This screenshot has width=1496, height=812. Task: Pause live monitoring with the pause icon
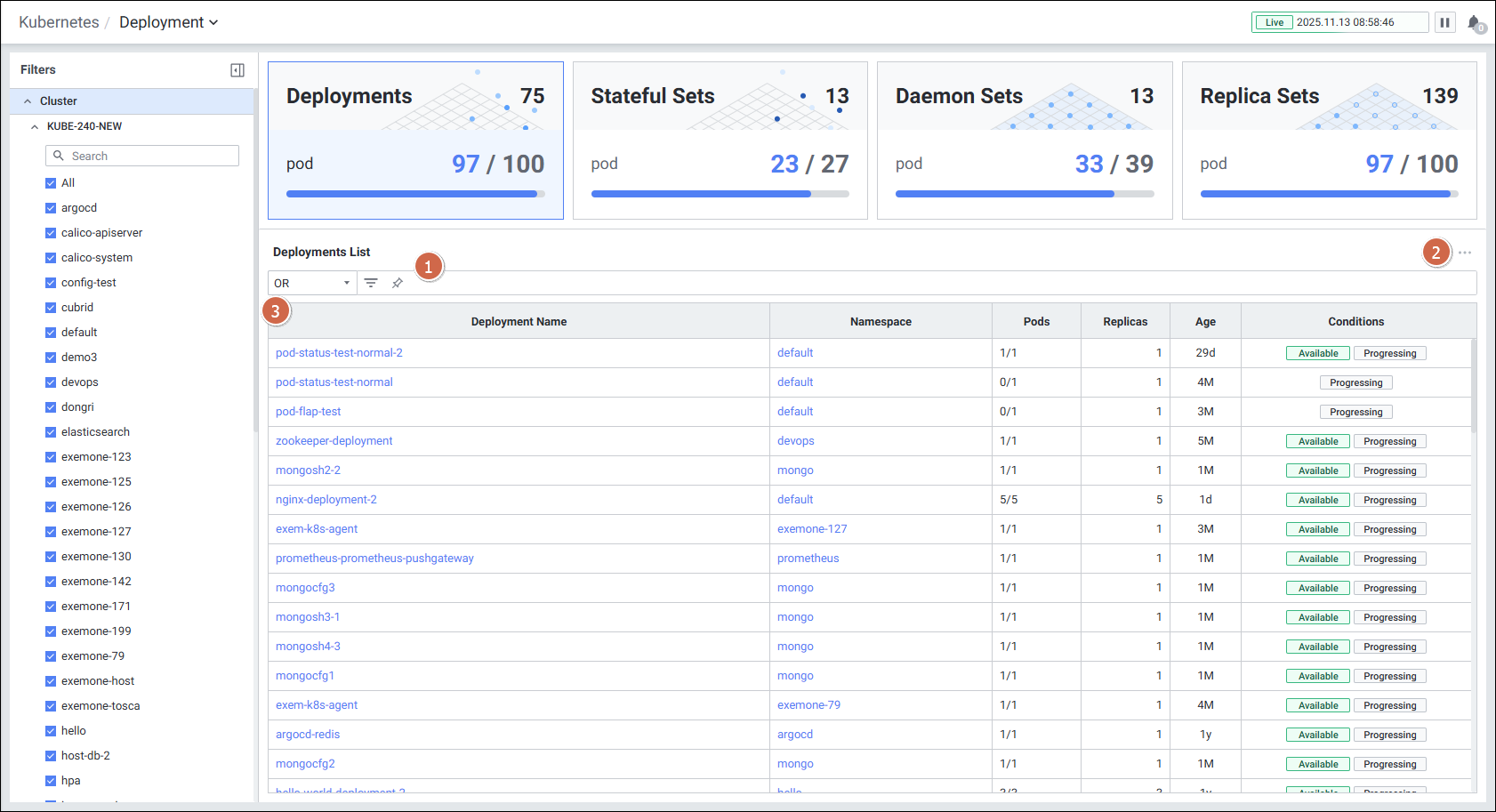pos(1445,22)
